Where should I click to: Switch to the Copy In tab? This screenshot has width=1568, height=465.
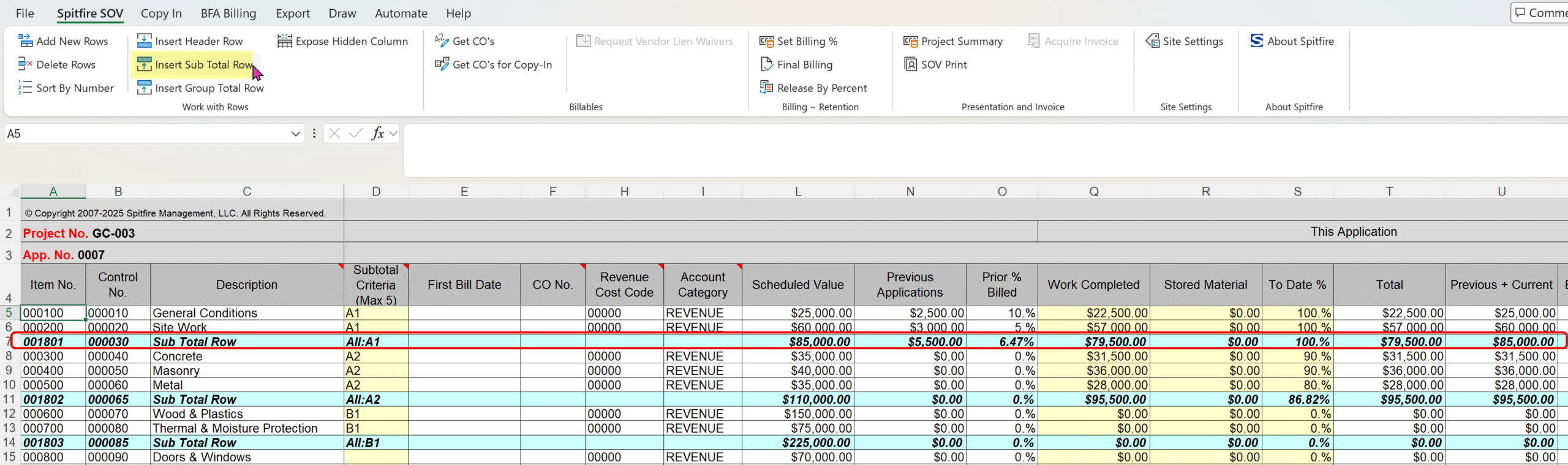tap(161, 13)
